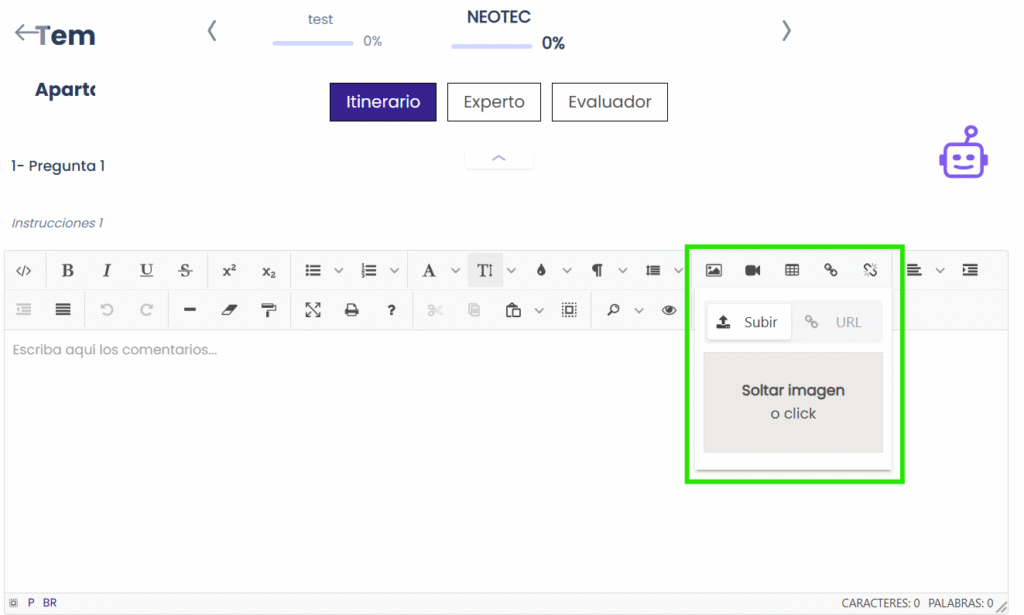This screenshot has height=615, width=1024.
Task: Expand paste options dropdown arrow
Action: pos(539,311)
